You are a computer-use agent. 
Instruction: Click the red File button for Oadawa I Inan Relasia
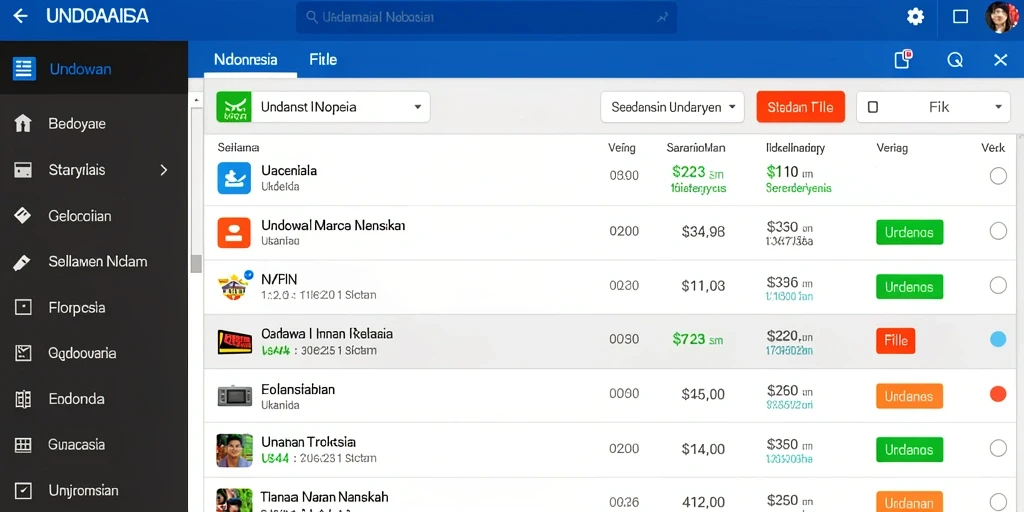tap(895, 341)
